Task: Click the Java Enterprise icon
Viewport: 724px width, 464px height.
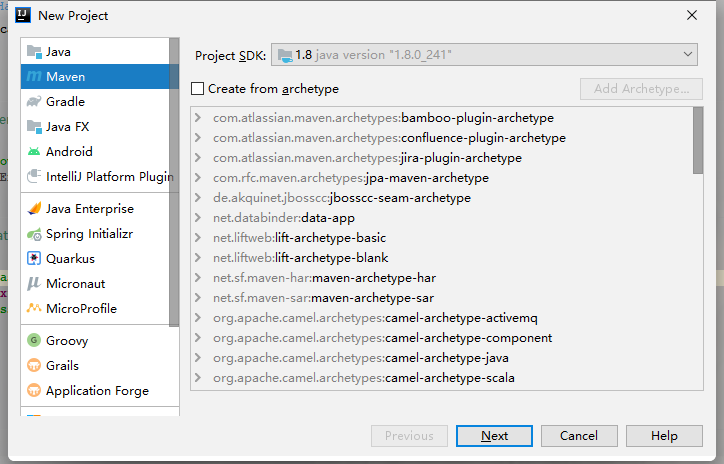Action: (34, 209)
